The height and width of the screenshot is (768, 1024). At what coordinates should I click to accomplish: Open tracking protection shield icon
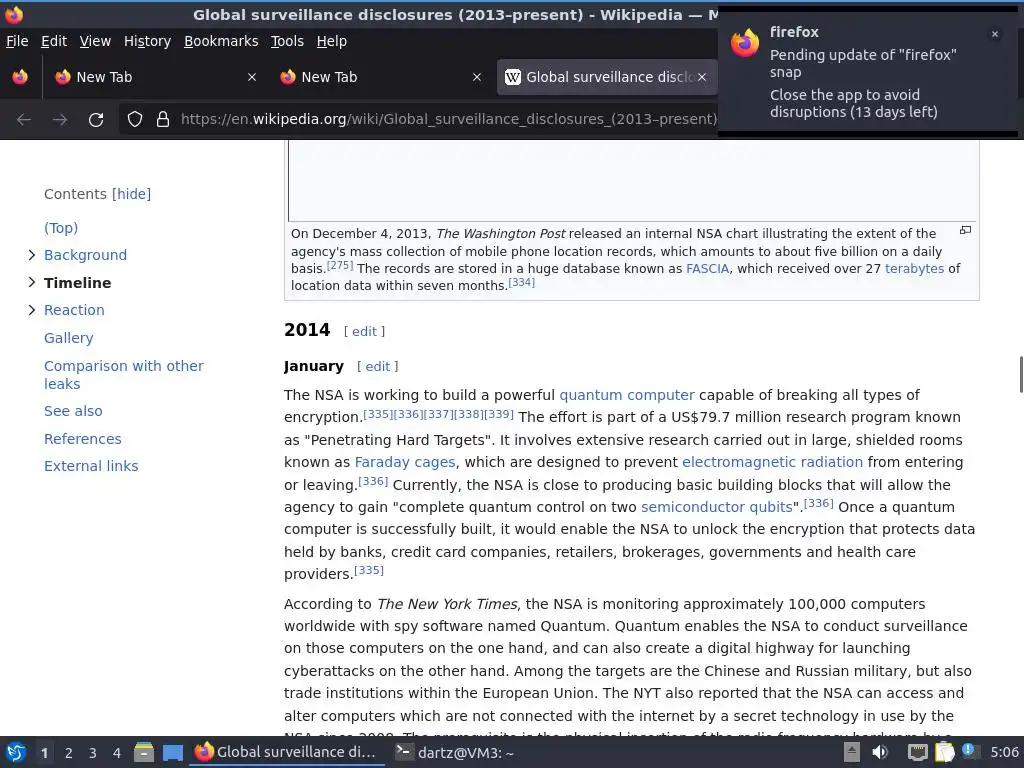pyautogui.click(x=135, y=120)
